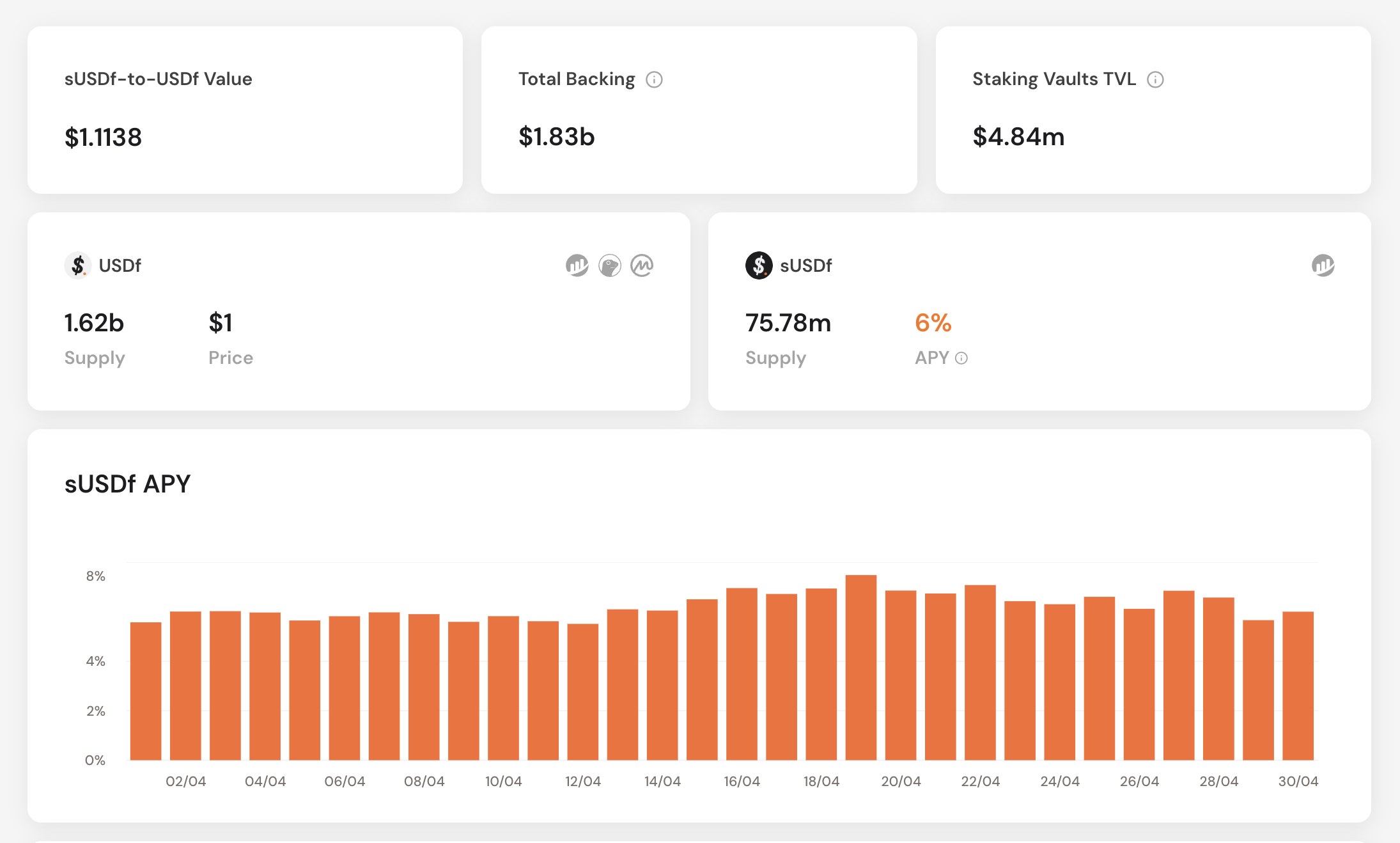Open CoinGecko gecko icon for USDf
Screen dimensions: 1400x843
(x=609, y=265)
